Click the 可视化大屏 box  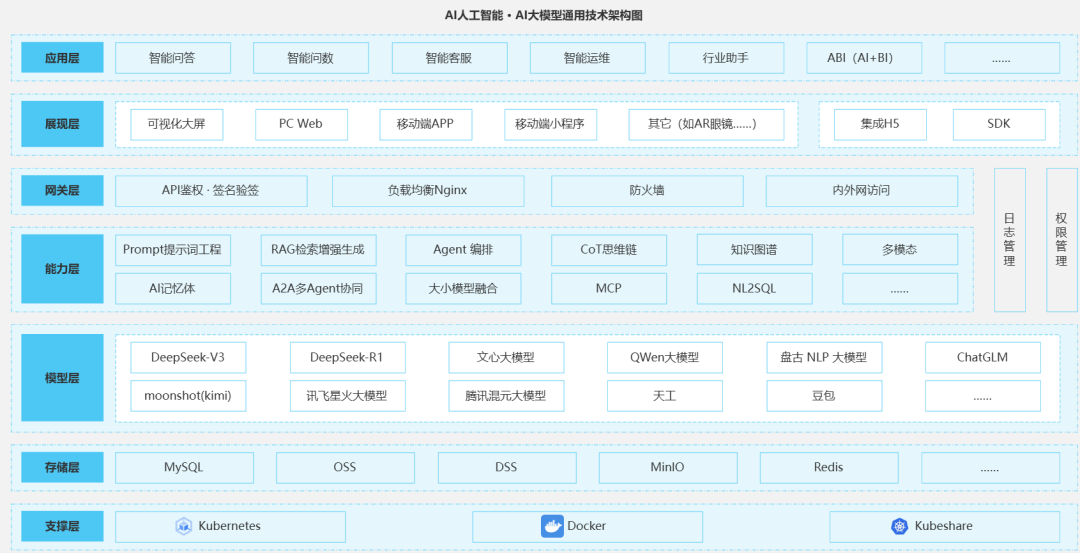click(x=176, y=125)
